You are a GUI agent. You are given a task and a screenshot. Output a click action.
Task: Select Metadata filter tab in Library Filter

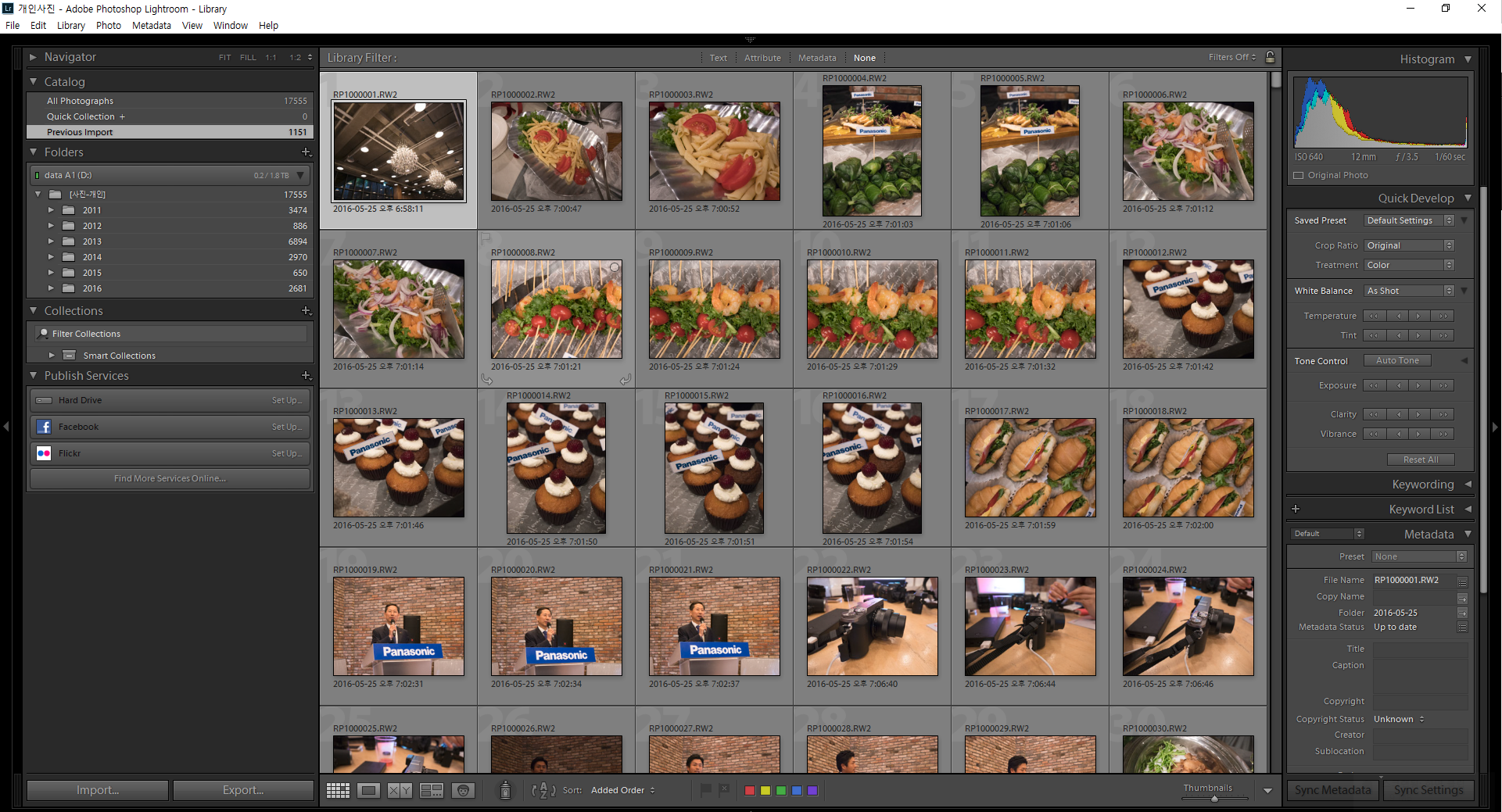pyautogui.click(x=817, y=58)
